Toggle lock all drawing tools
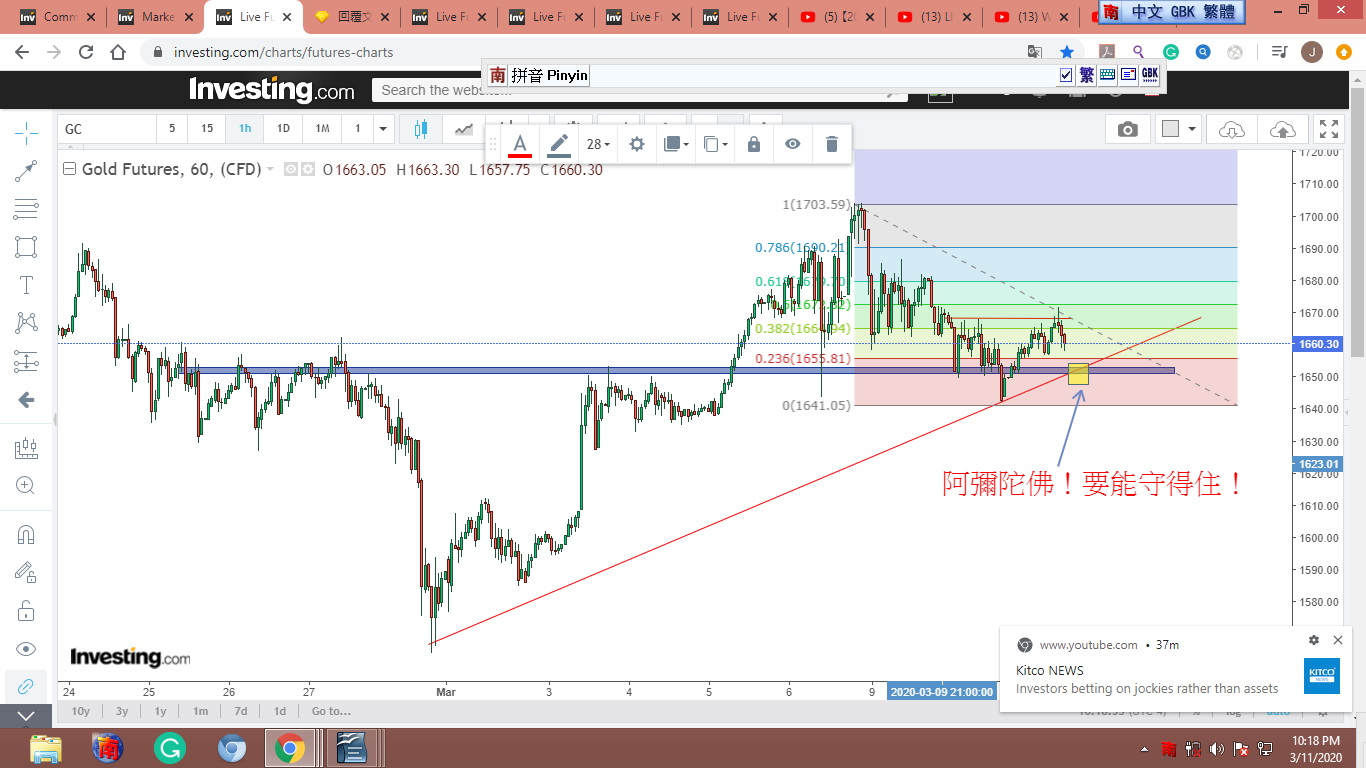The image size is (1366, 768). pyautogui.click(x=27, y=610)
